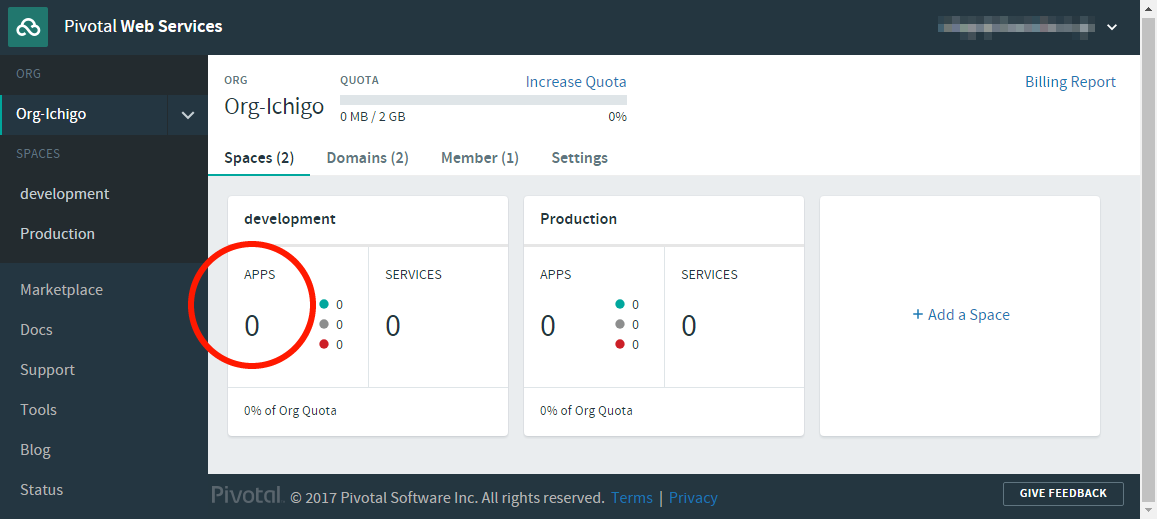Click + Add a Space
The width and height of the screenshot is (1157, 519).
[961, 315]
